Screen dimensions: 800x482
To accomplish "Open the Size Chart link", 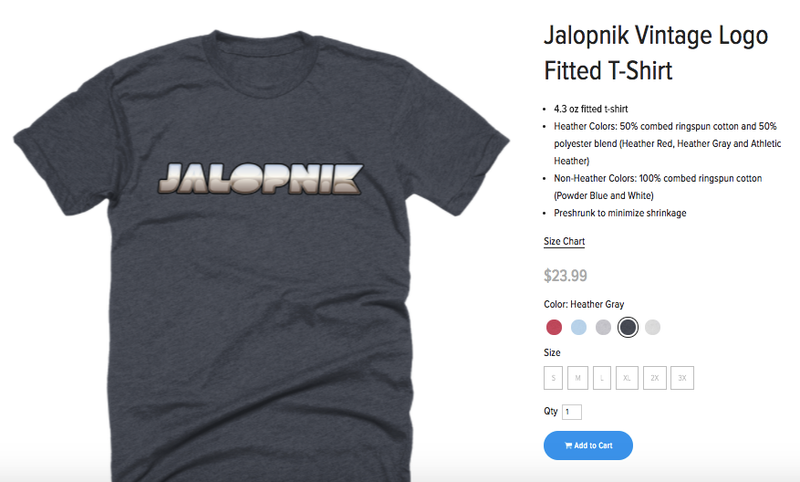I will (x=564, y=241).
